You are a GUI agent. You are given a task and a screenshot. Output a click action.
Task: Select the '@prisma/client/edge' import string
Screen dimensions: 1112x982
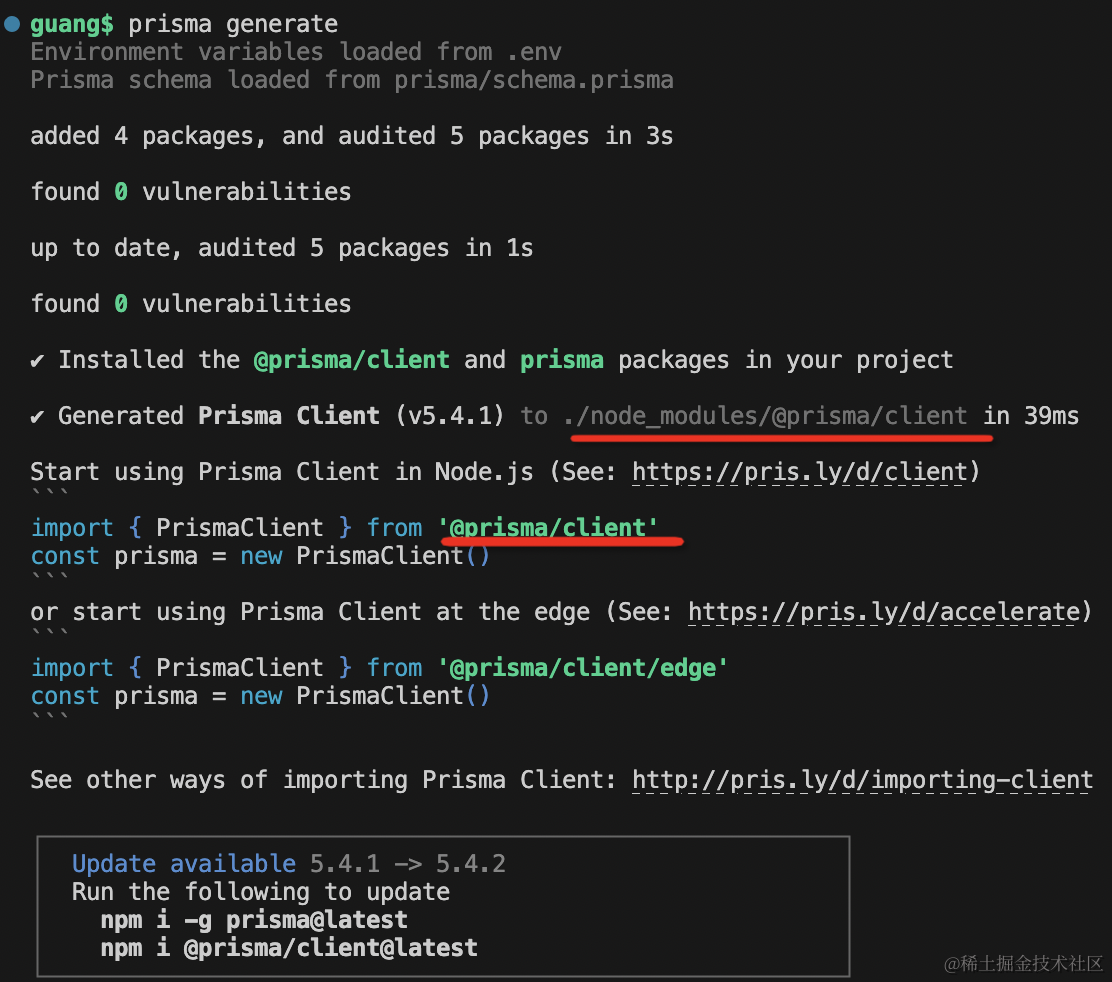[582, 668]
